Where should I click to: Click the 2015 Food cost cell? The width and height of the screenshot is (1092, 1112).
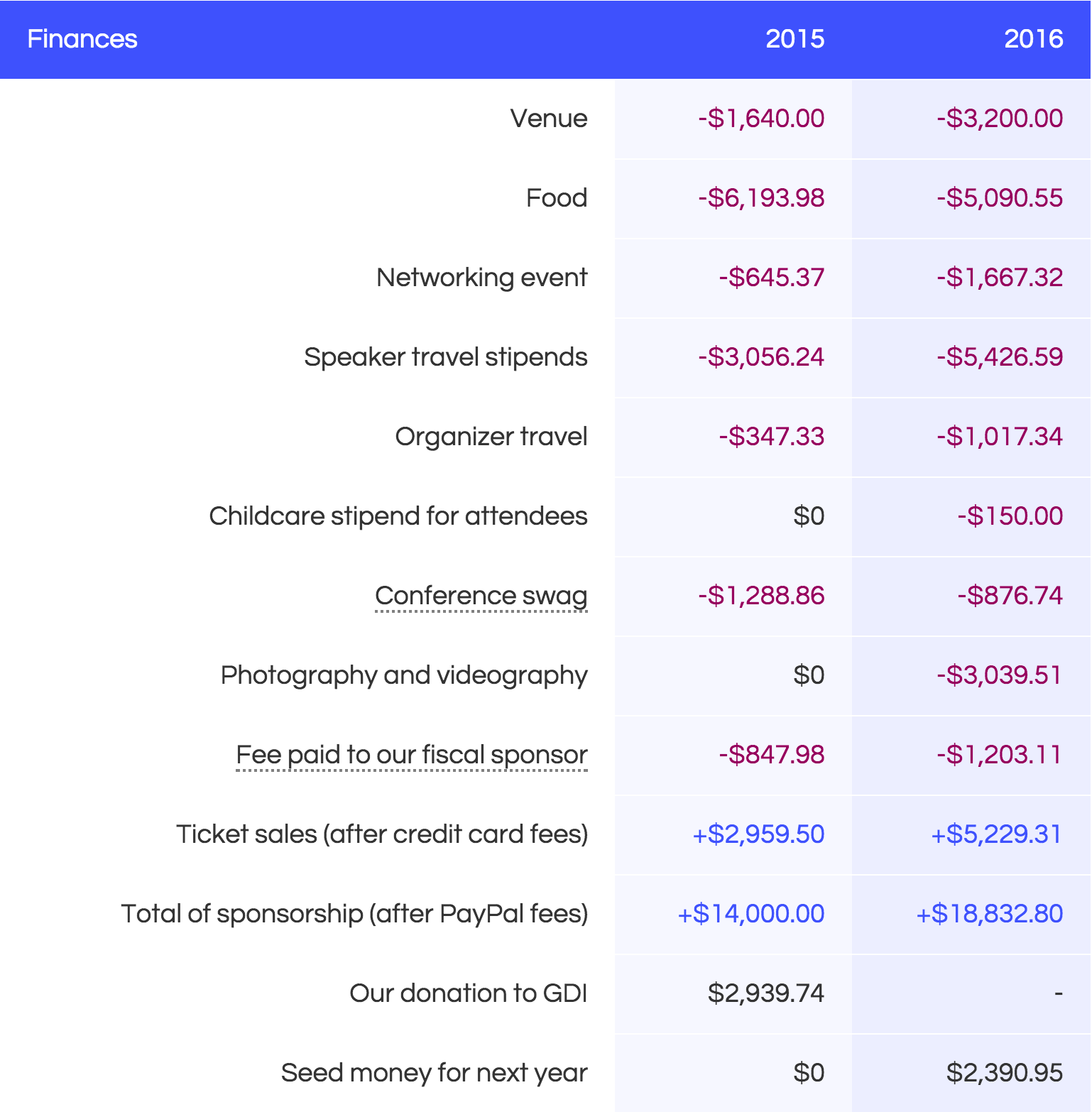click(760, 198)
